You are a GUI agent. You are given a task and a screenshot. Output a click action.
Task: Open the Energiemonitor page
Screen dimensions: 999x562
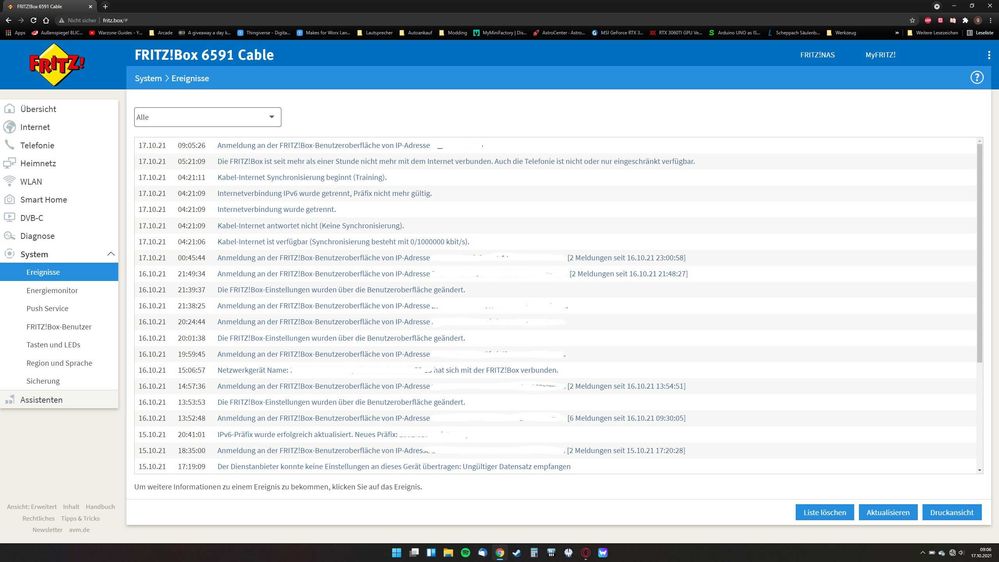click(x=52, y=291)
